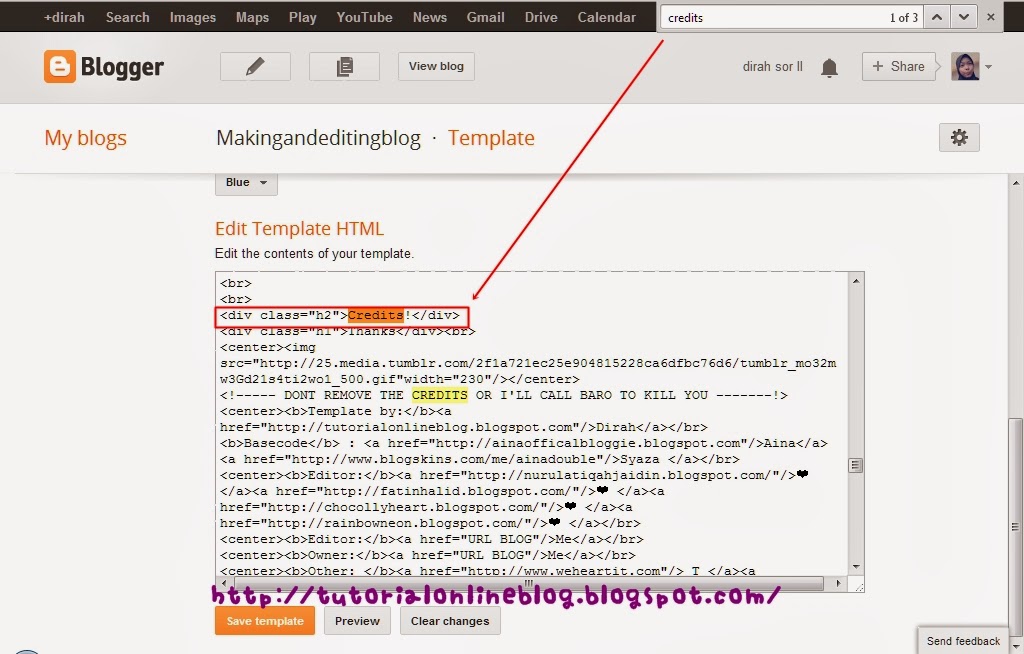Open notifications bell icon

point(829,67)
